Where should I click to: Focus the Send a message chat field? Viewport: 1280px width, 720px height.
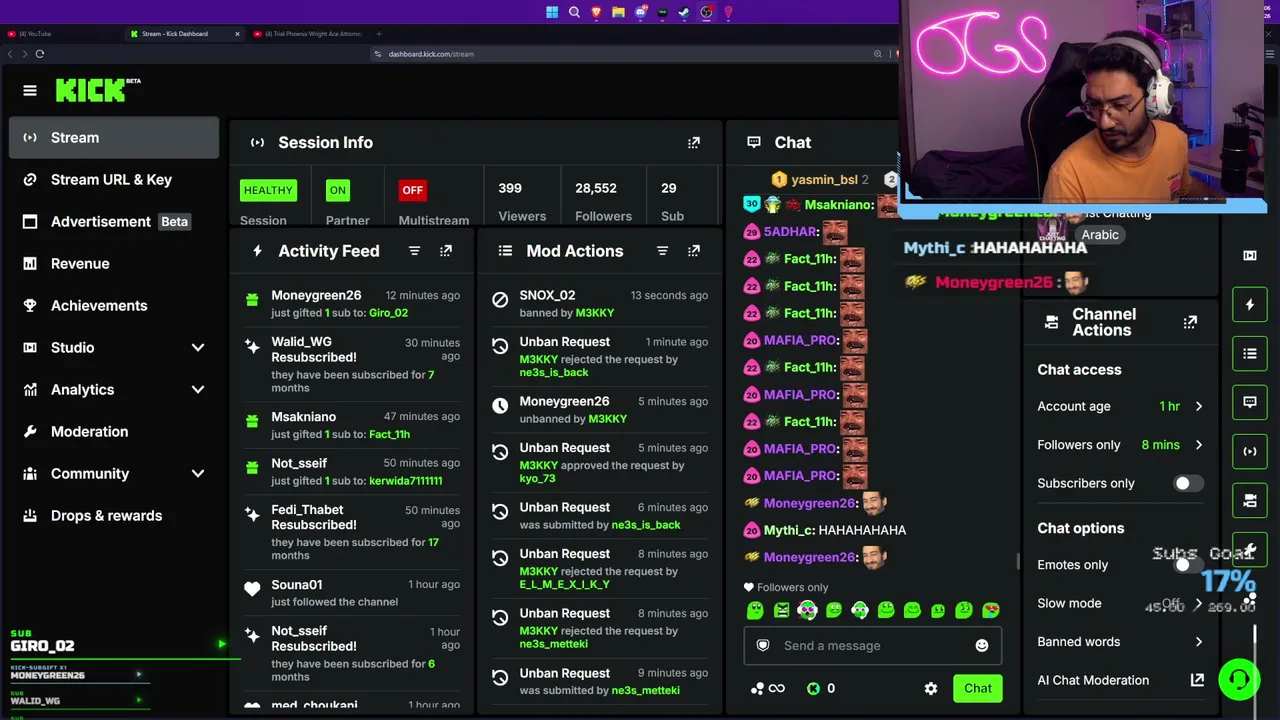[x=872, y=646]
